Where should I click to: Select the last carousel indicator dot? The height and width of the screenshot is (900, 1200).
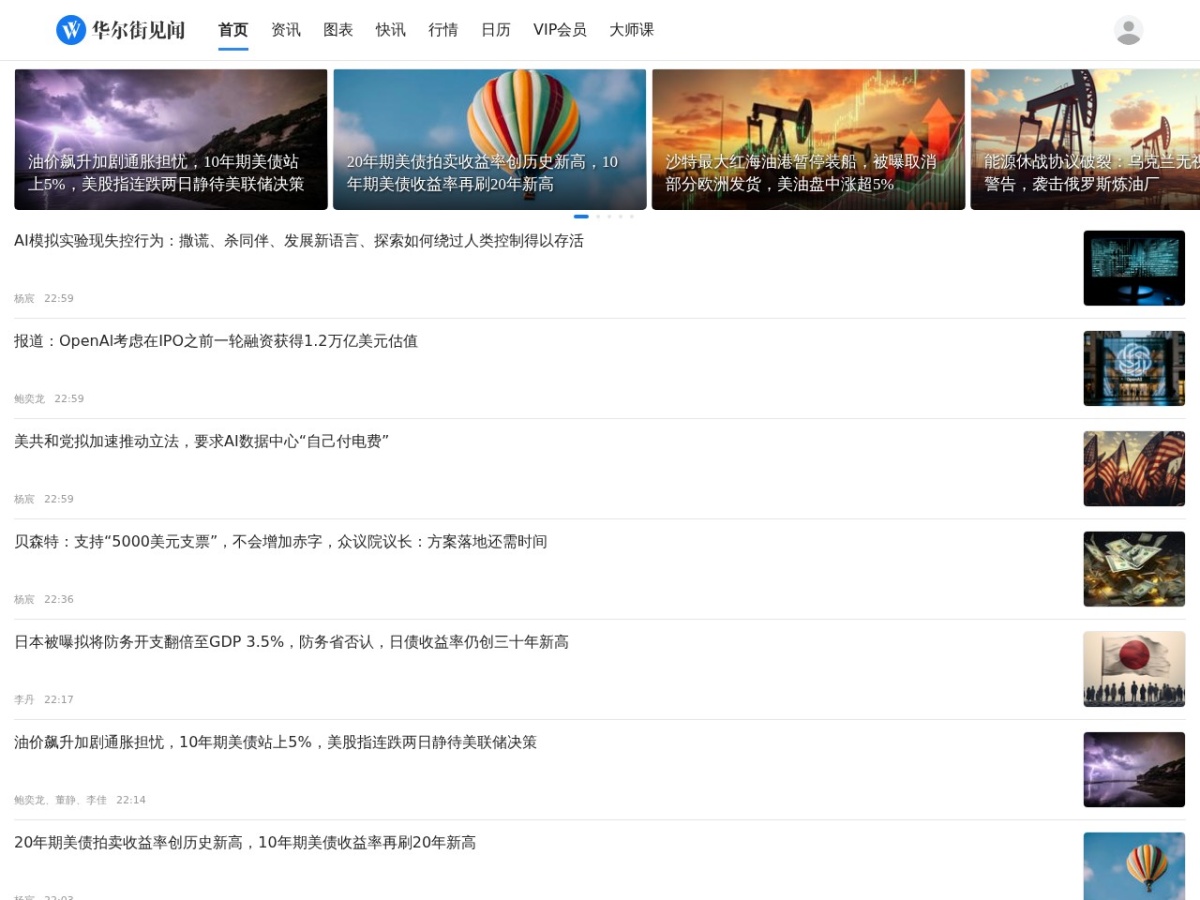pyautogui.click(x=631, y=216)
